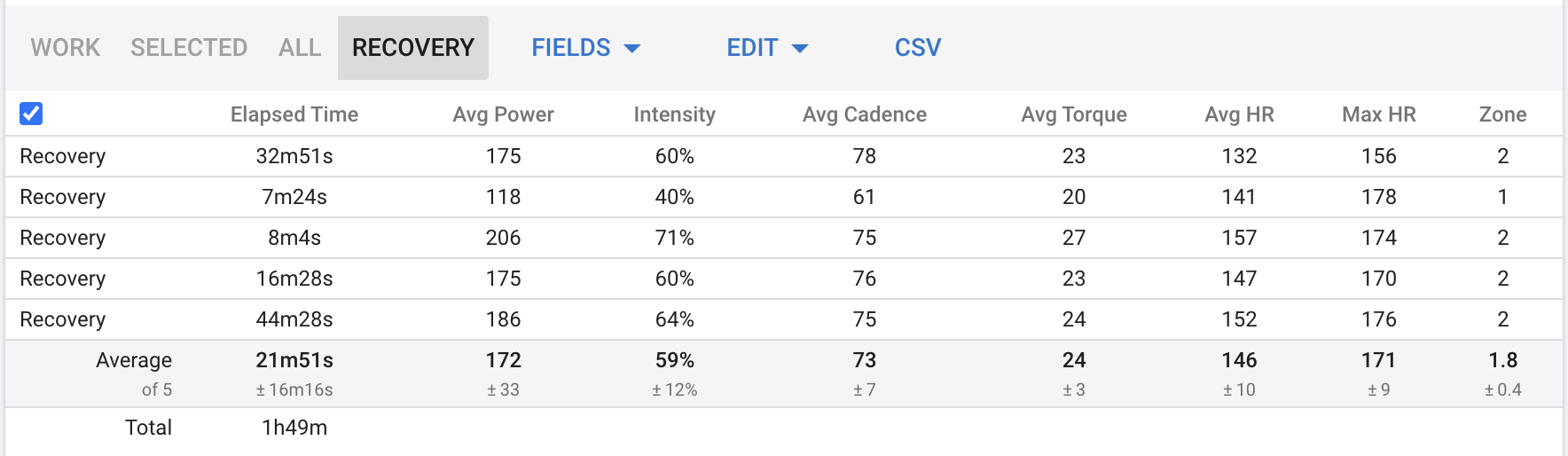Click the FIELDS dropdown arrow icon
This screenshot has width=1568, height=456.
(x=632, y=49)
